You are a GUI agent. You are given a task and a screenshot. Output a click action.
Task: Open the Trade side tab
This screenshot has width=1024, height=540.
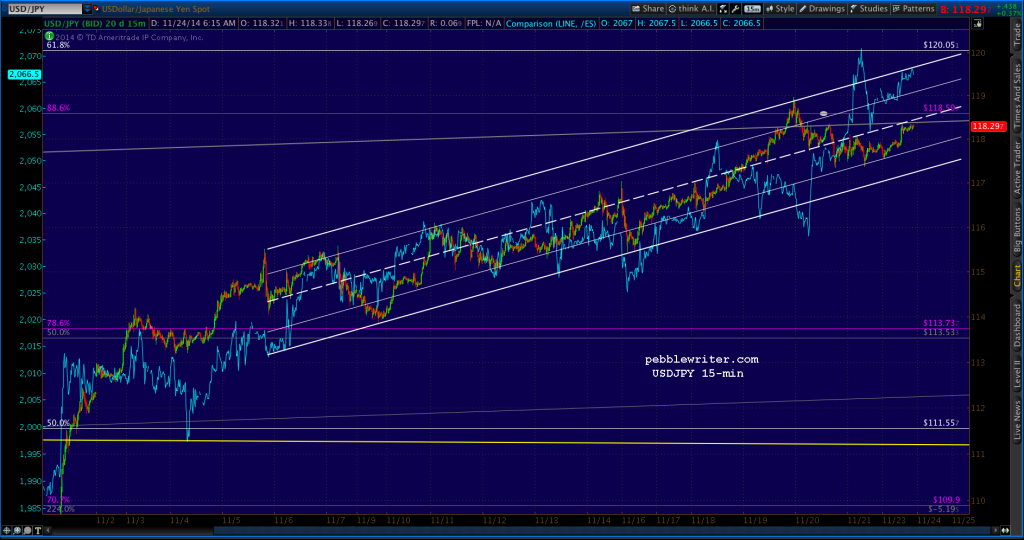pyautogui.click(x=1017, y=35)
